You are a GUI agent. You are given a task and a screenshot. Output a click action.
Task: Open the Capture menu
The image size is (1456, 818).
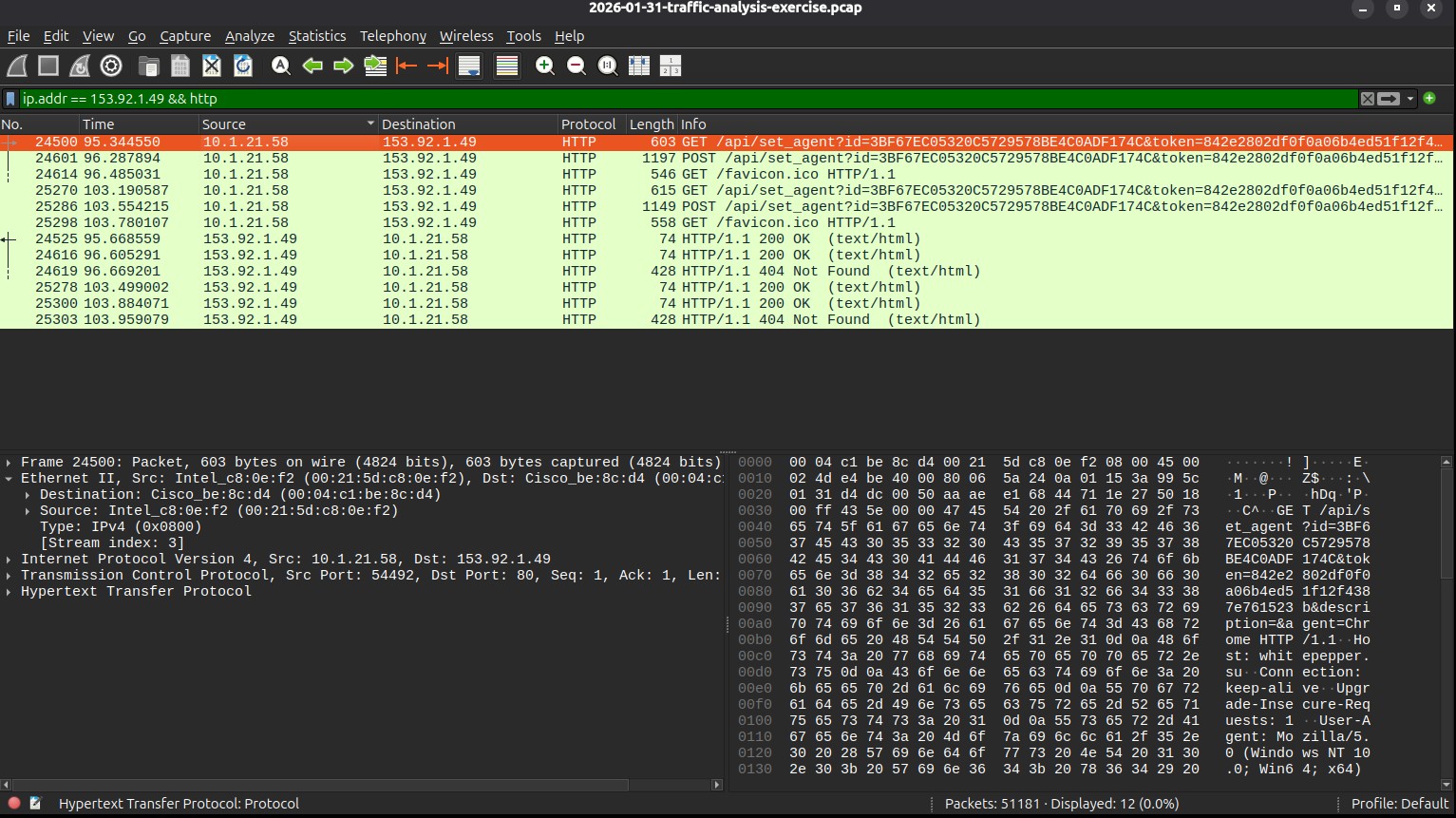[185, 36]
